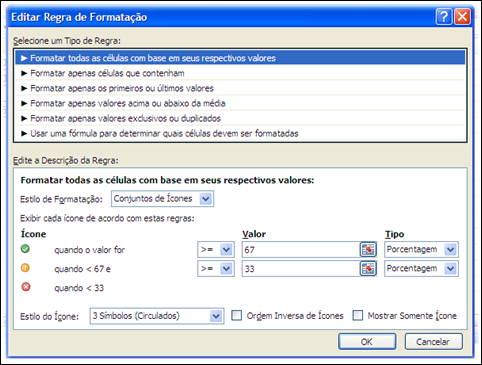The image size is (482, 365).
Task: Click the yellow exclamation circle icon
Action: [x=25, y=268]
